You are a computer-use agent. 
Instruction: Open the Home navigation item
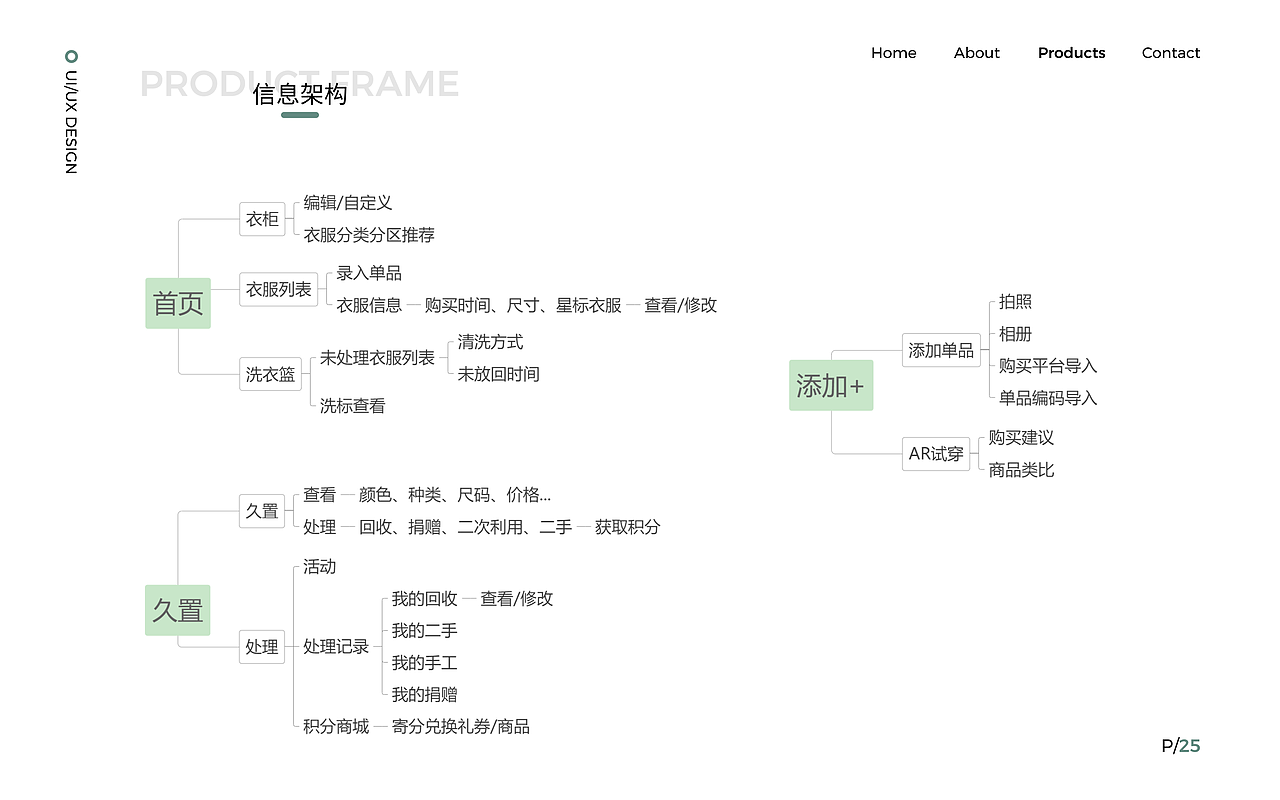tap(893, 53)
